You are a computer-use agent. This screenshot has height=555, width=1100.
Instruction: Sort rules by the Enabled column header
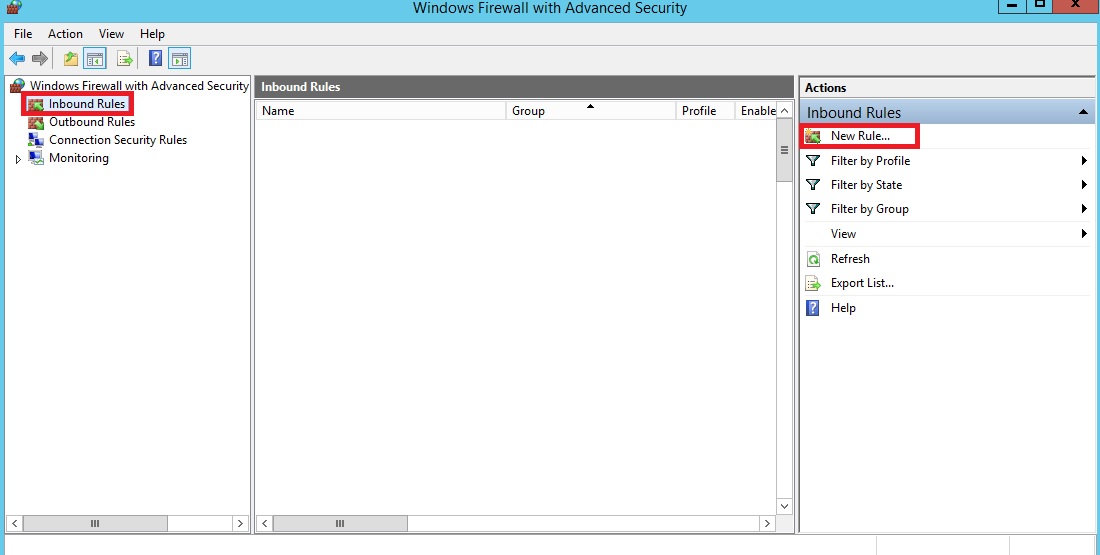click(x=756, y=111)
